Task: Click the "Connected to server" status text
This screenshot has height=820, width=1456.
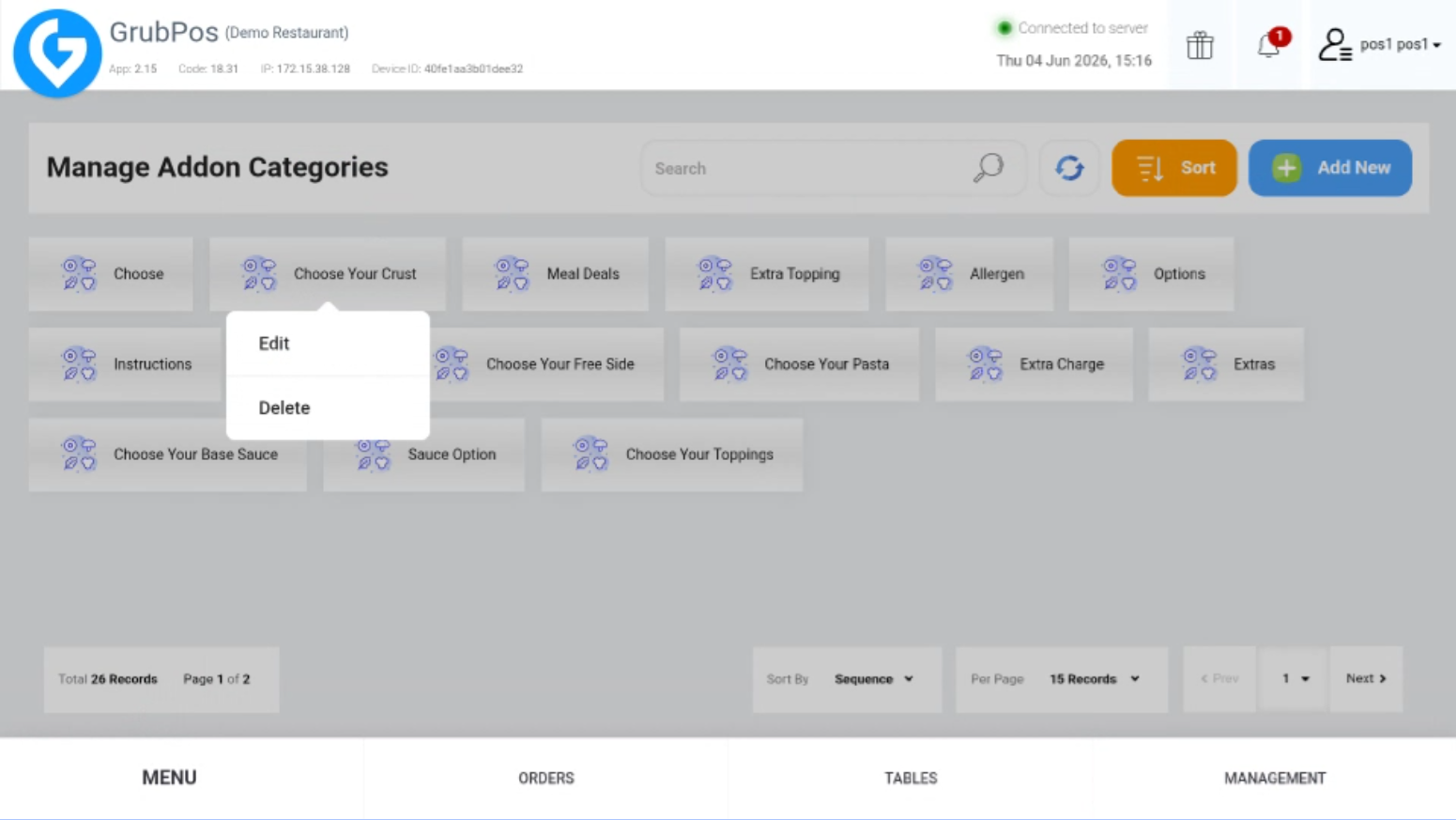Action: tap(1083, 28)
